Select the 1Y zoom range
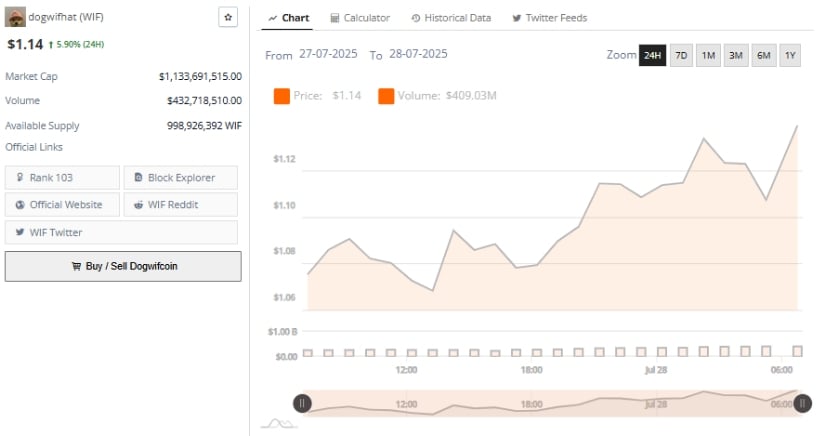The image size is (825, 436). coord(790,55)
